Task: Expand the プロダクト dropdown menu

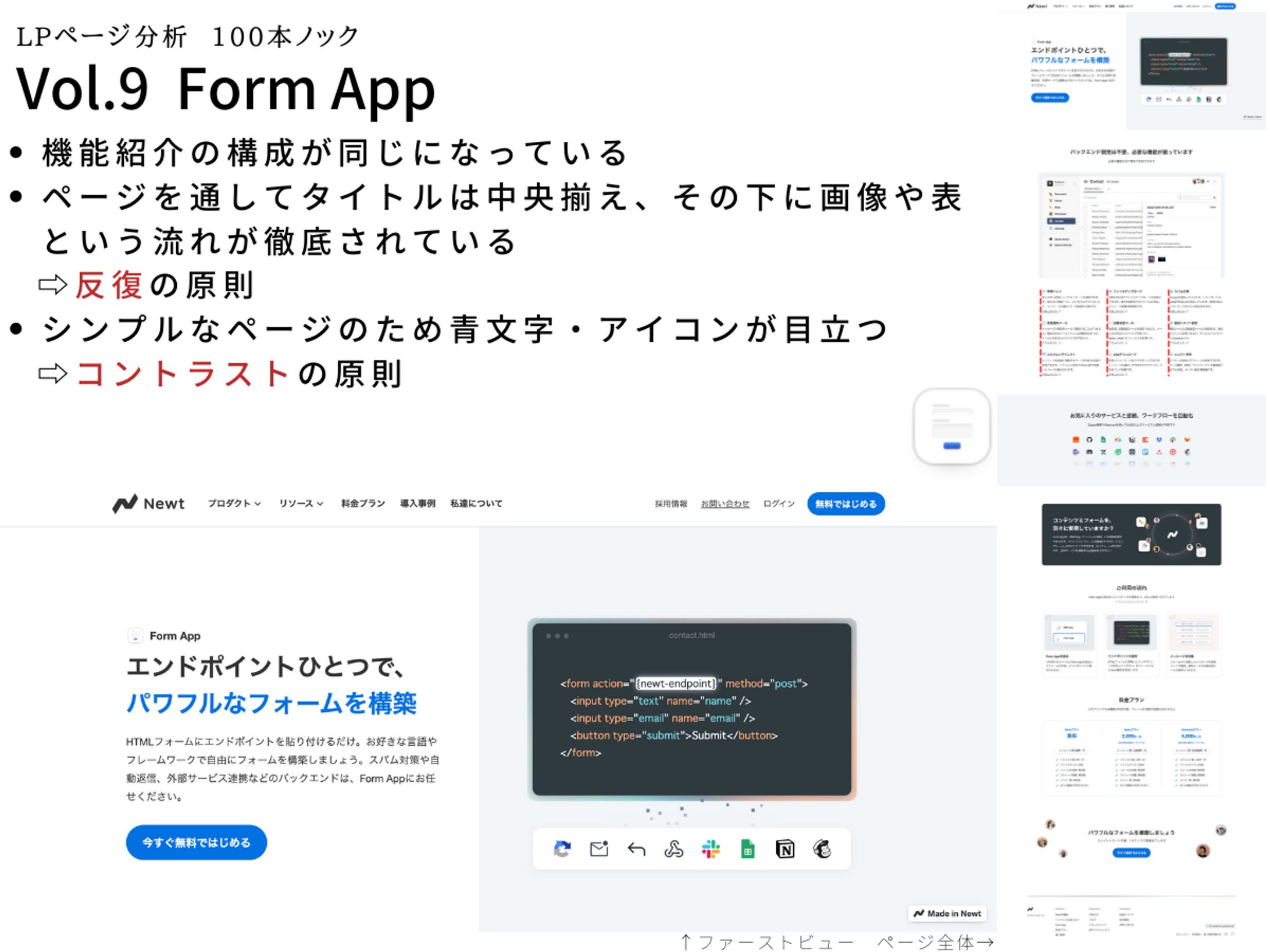Action: (234, 504)
